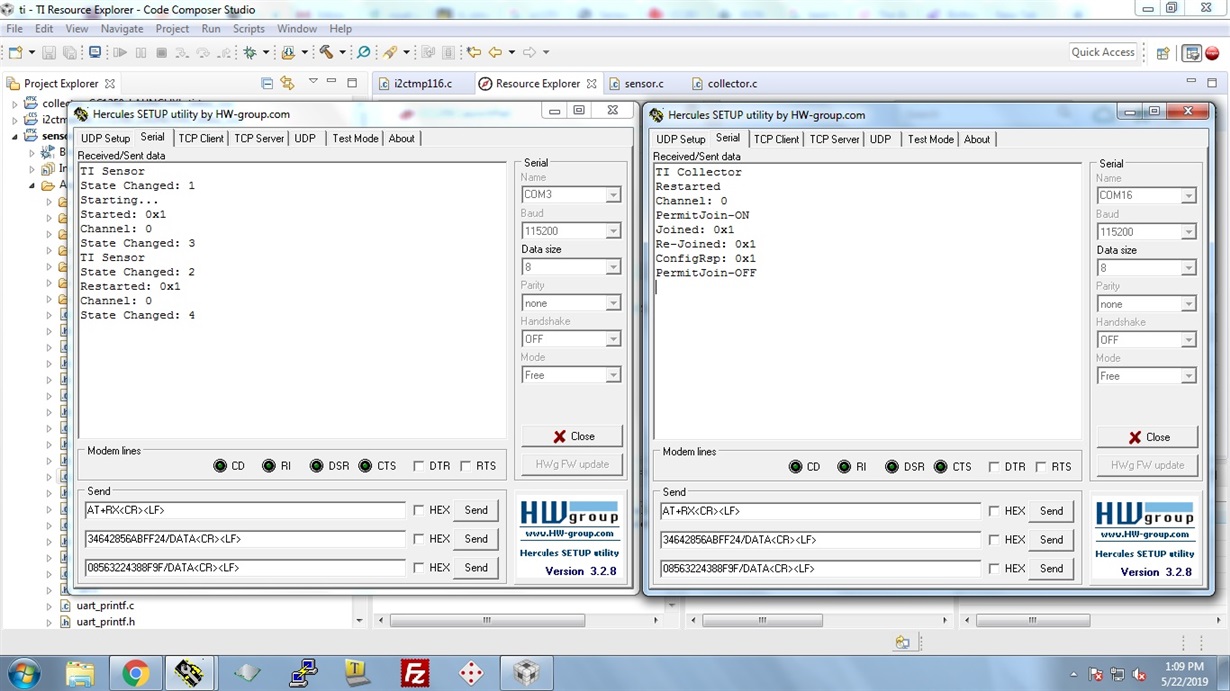The height and width of the screenshot is (691, 1230).
Task: Open COM3 Name dropdown in left window
Action: [613, 195]
